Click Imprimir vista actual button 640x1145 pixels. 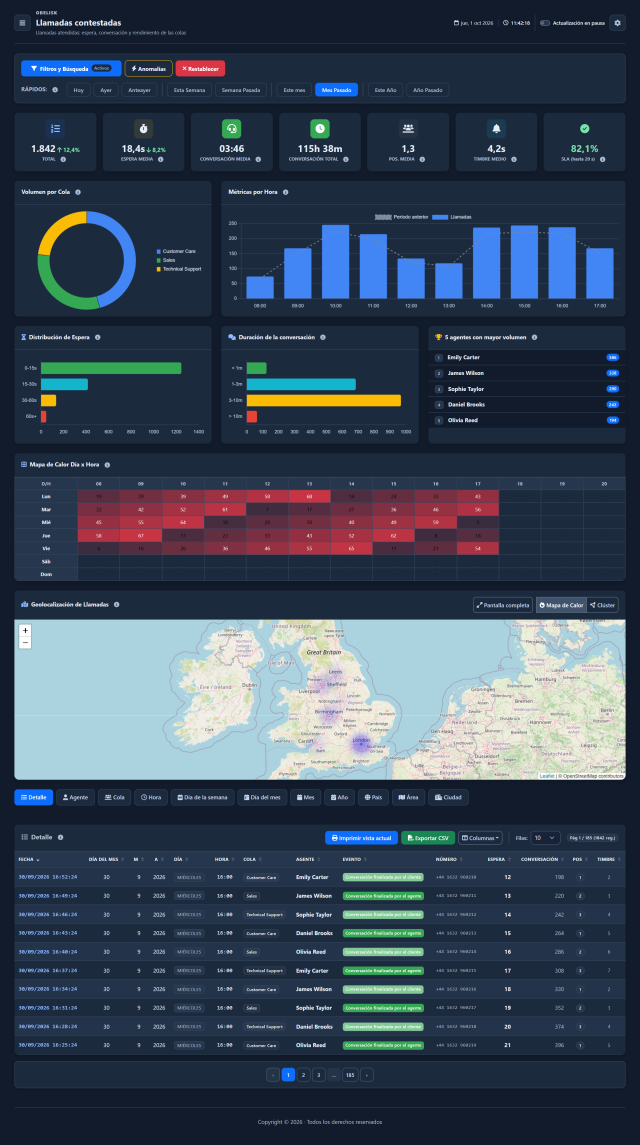pos(362,838)
